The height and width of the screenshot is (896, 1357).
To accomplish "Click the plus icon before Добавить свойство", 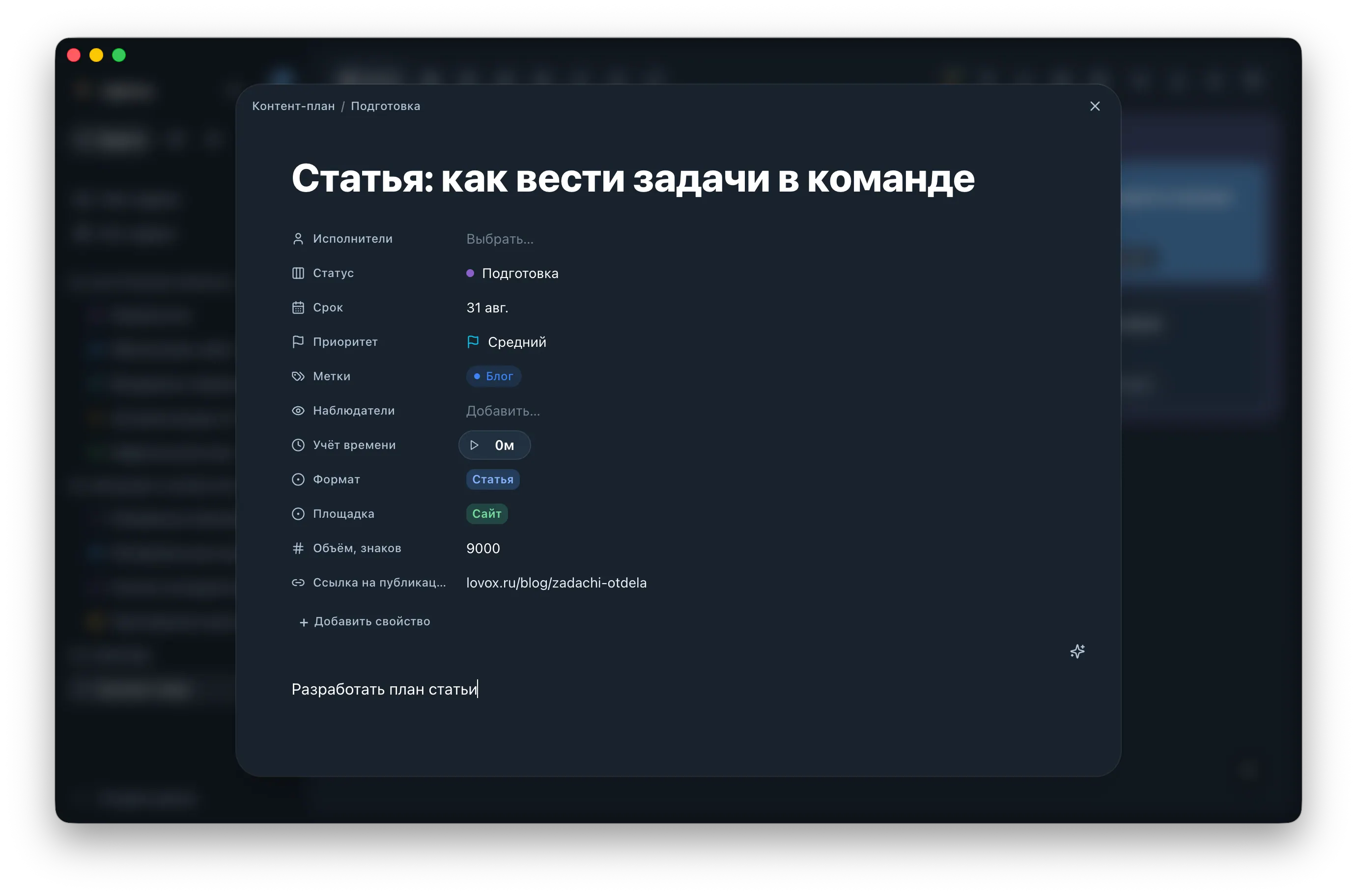I will pyautogui.click(x=304, y=622).
